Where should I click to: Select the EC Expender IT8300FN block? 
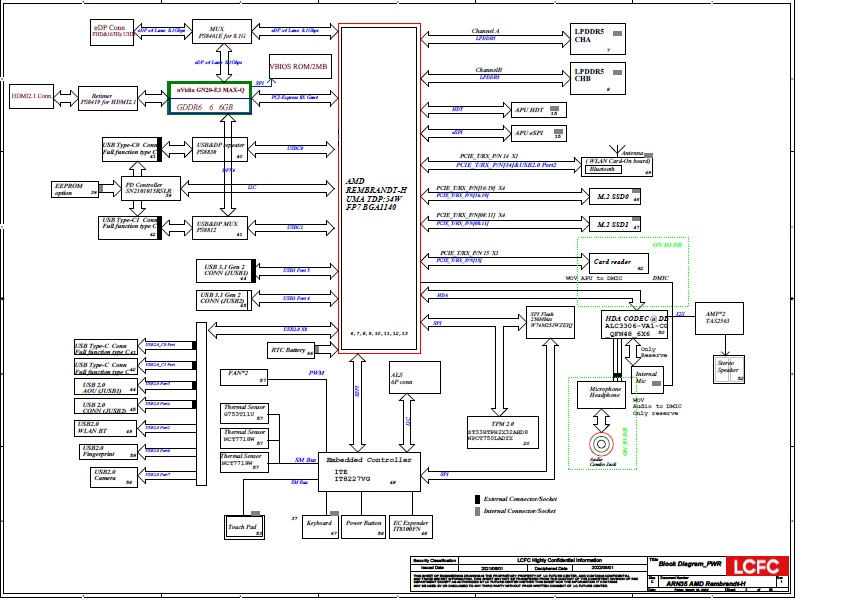tap(411, 527)
